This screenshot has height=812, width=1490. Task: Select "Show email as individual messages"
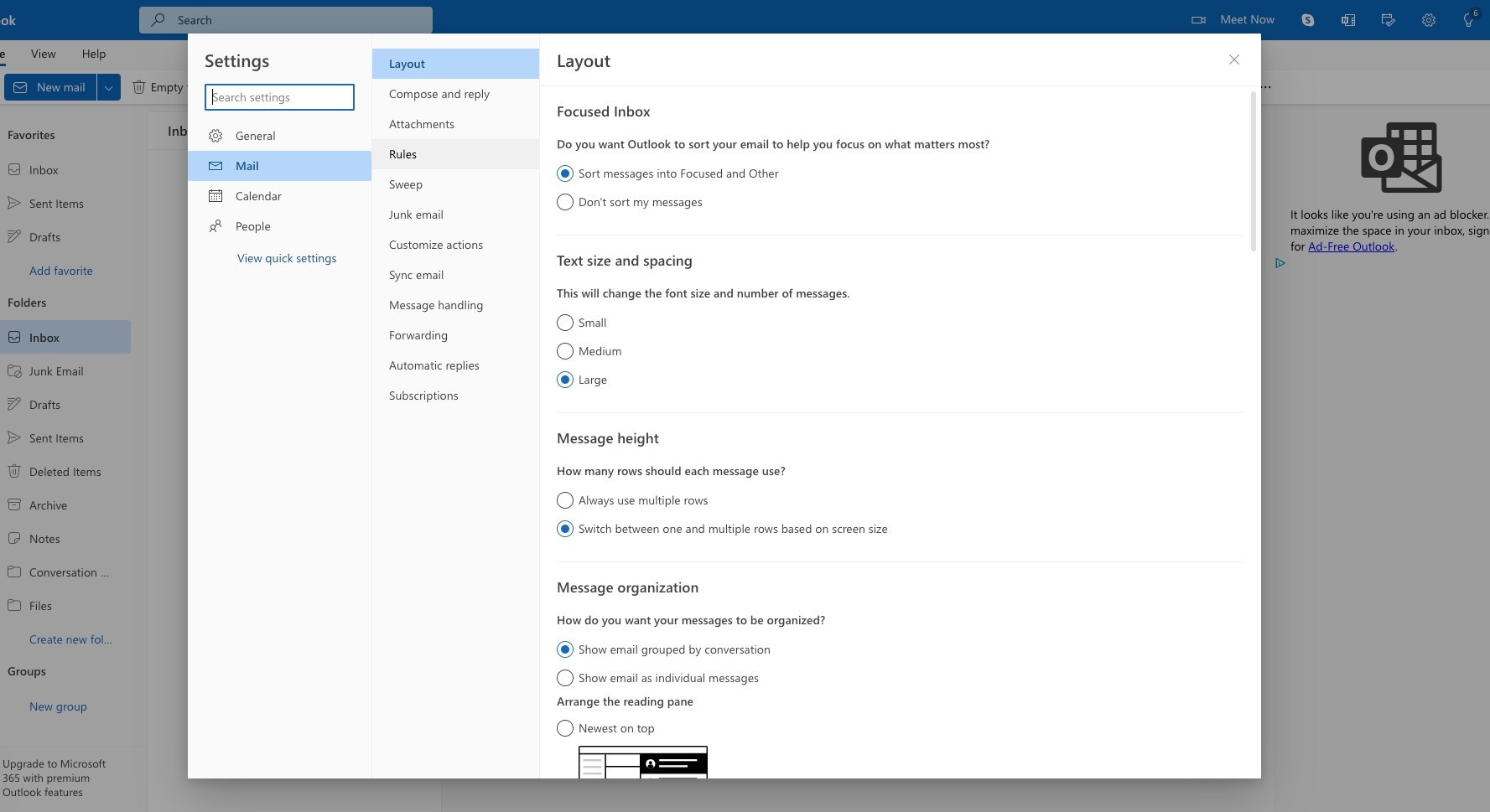tap(565, 678)
